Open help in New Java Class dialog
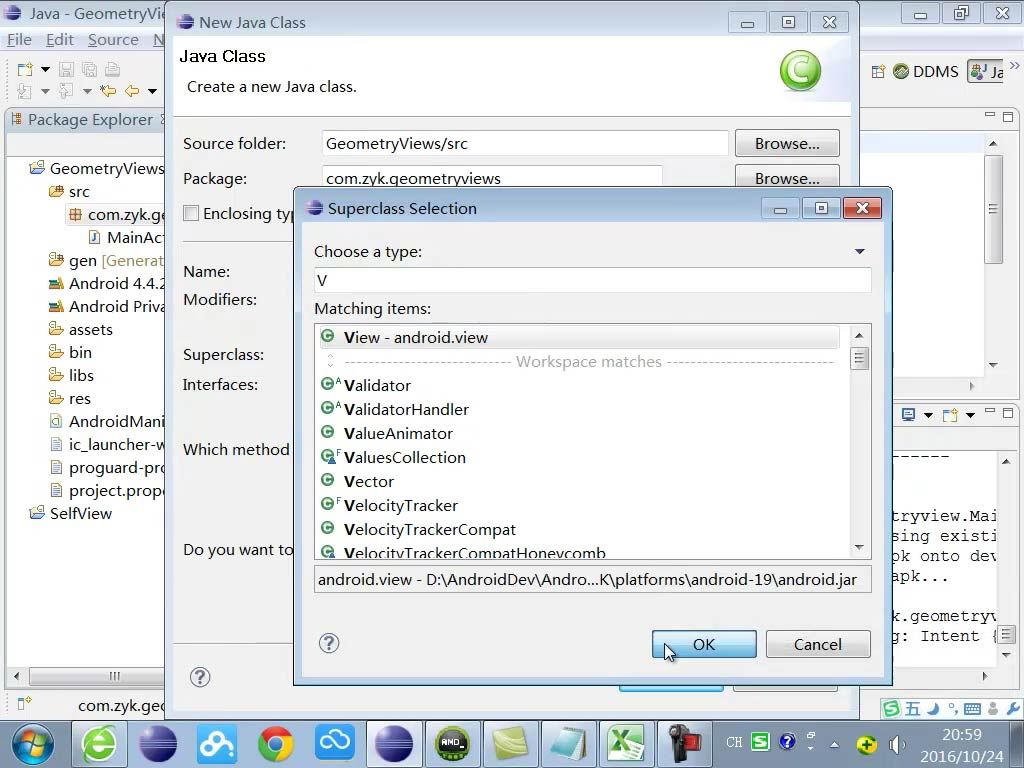Viewport: 1024px width, 768px height. 200,677
